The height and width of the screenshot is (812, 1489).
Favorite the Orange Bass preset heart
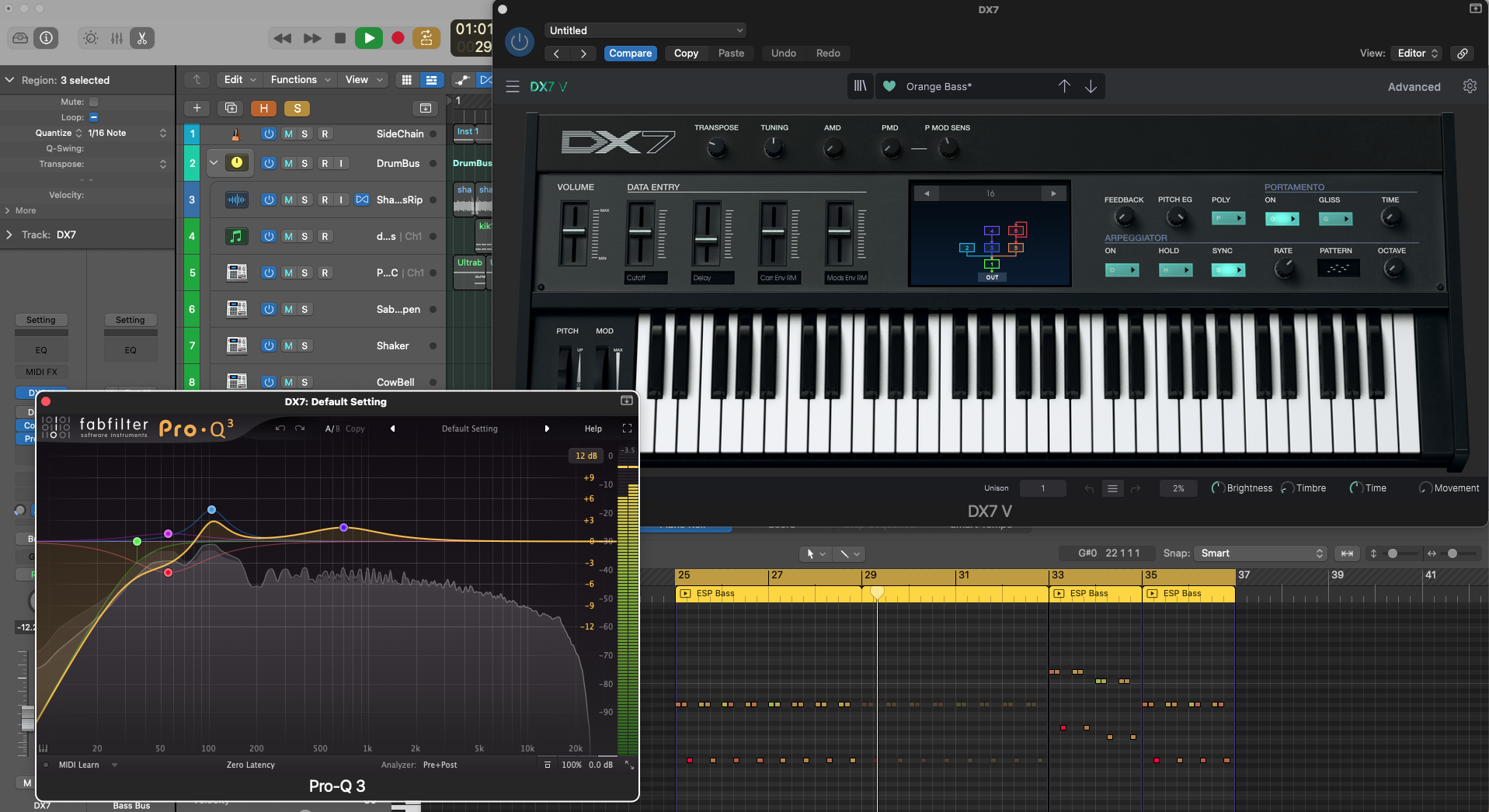point(889,86)
